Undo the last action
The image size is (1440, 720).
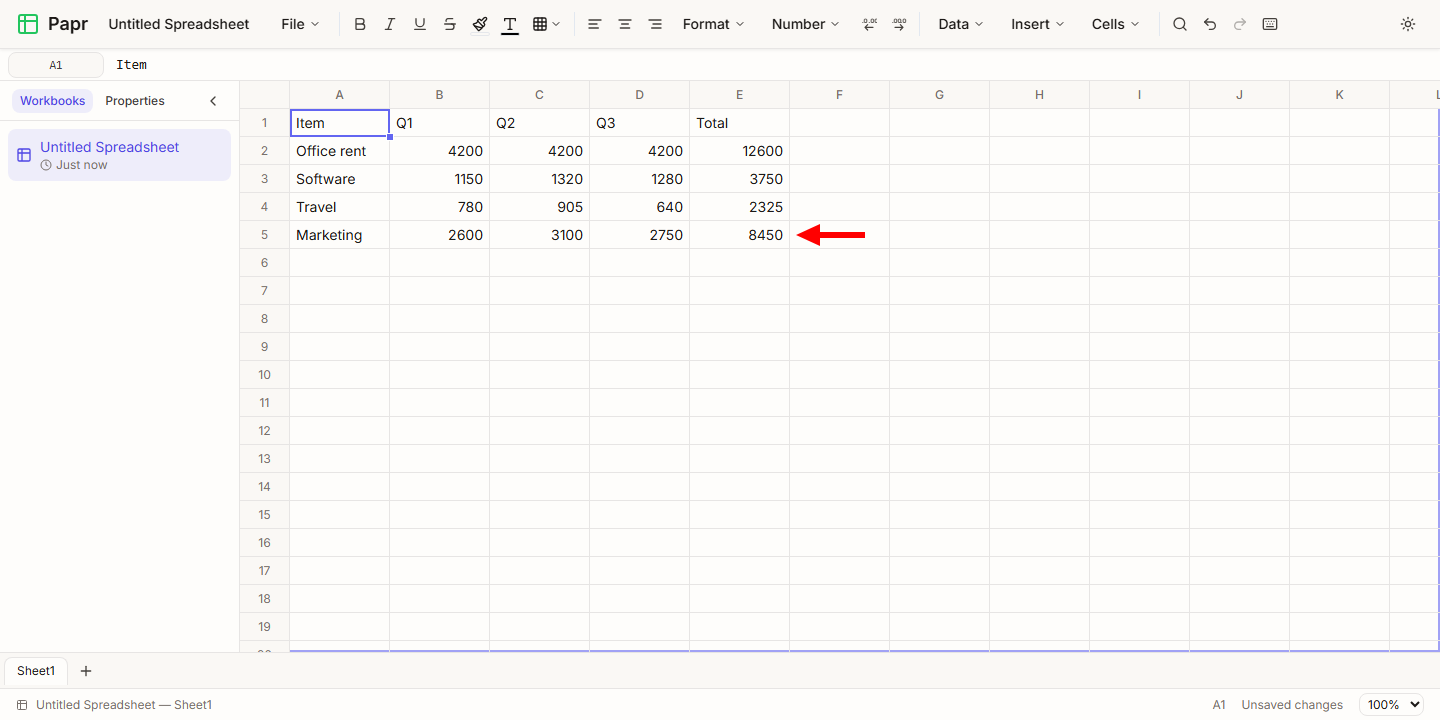tap(1210, 24)
